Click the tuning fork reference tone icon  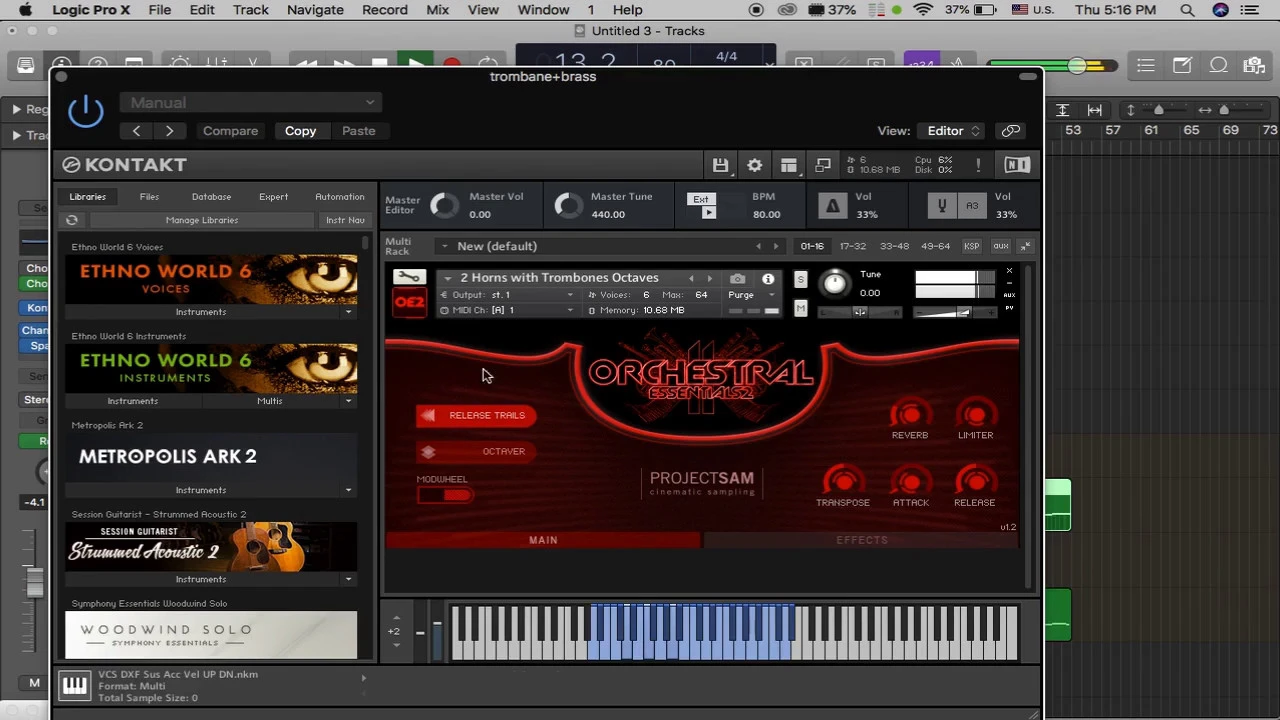click(941, 206)
